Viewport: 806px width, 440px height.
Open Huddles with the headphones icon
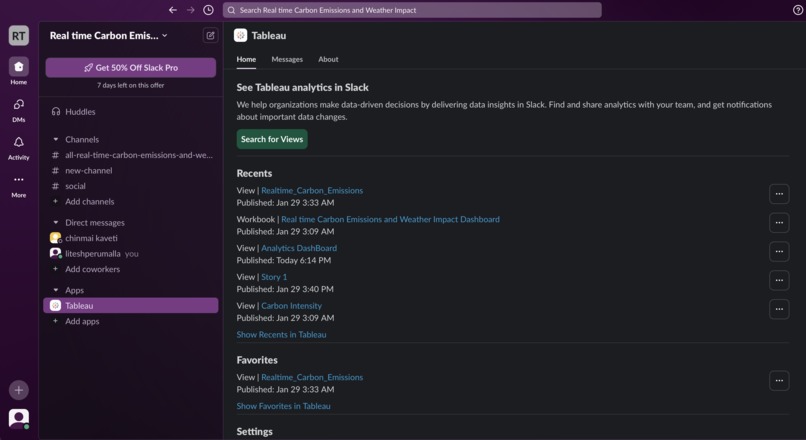click(x=56, y=112)
